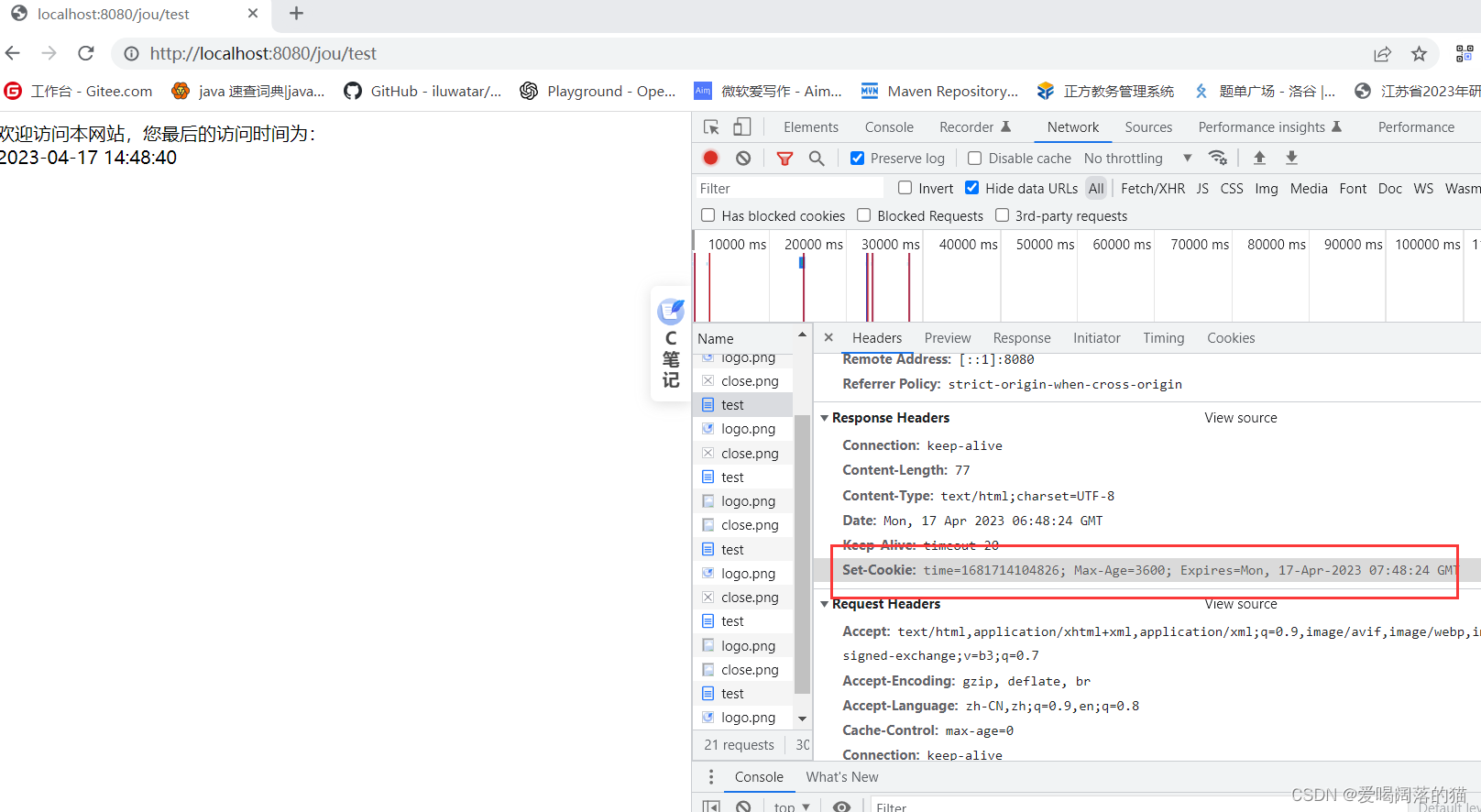The image size is (1481, 812).
Task: Open network search magnifier icon
Action: point(817,158)
